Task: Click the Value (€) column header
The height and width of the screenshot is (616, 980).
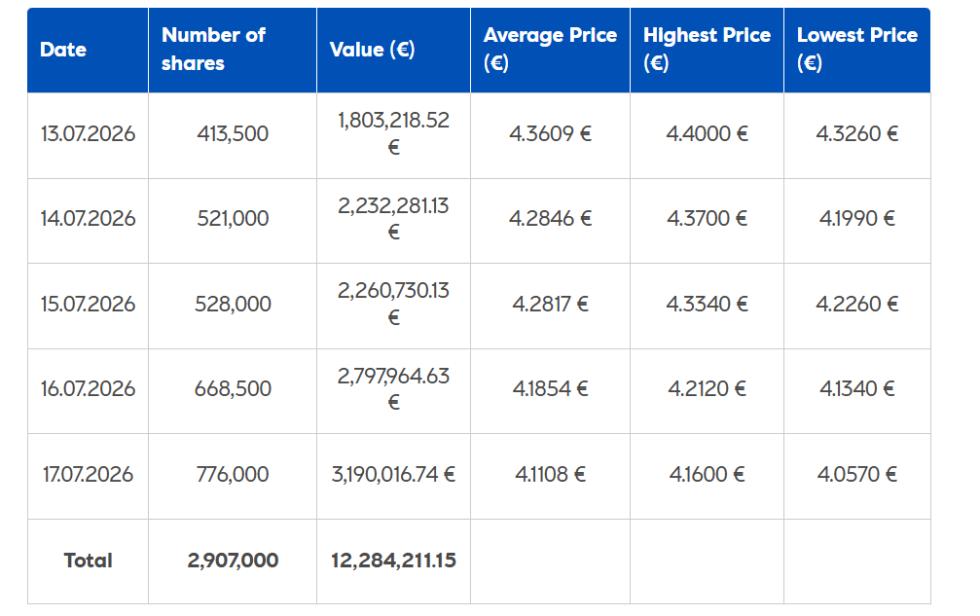Action: pos(393,50)
